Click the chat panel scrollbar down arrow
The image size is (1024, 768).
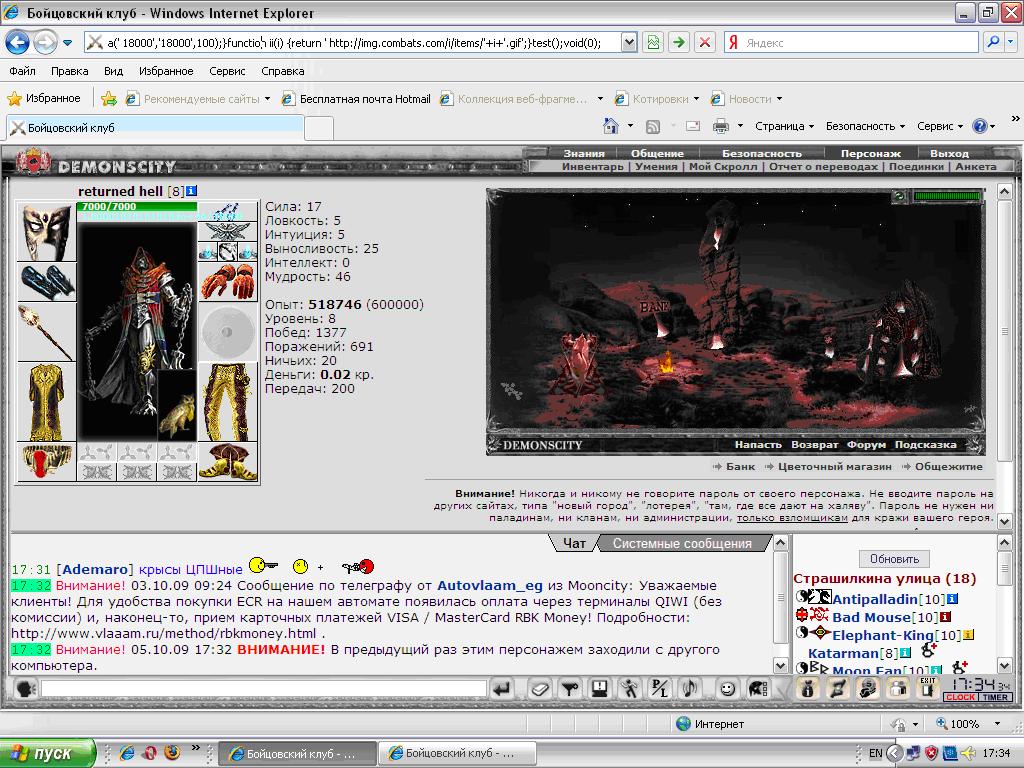pyautogui.click(x=780, y=665)
